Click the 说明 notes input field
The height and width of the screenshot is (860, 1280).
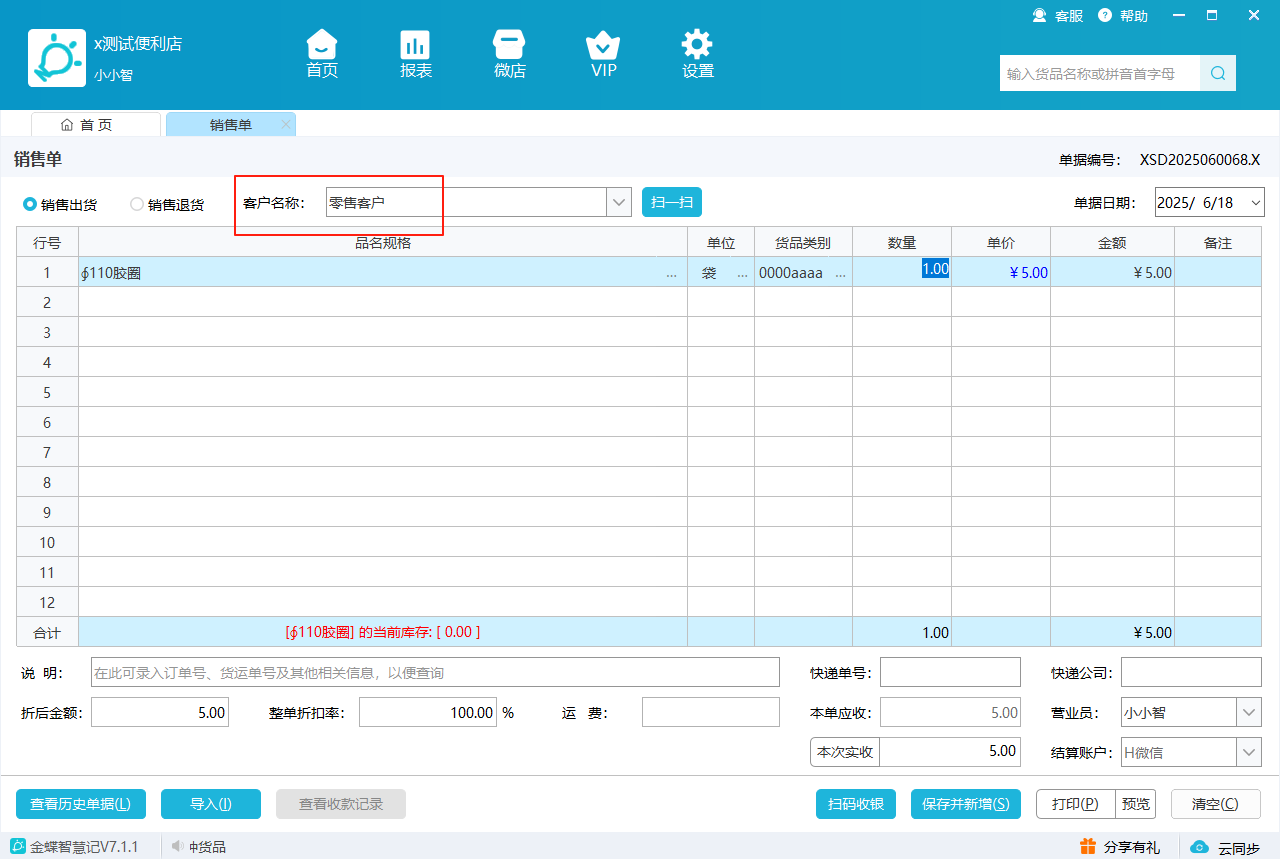[x=435, y=673]
